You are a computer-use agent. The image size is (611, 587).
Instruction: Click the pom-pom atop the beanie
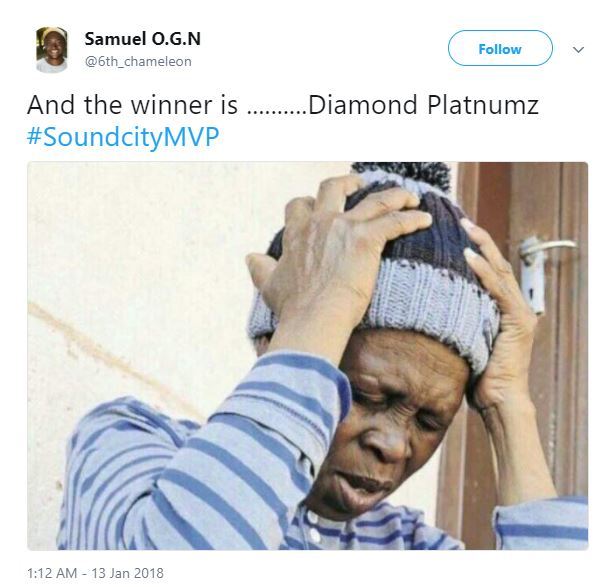coord(403,176)
